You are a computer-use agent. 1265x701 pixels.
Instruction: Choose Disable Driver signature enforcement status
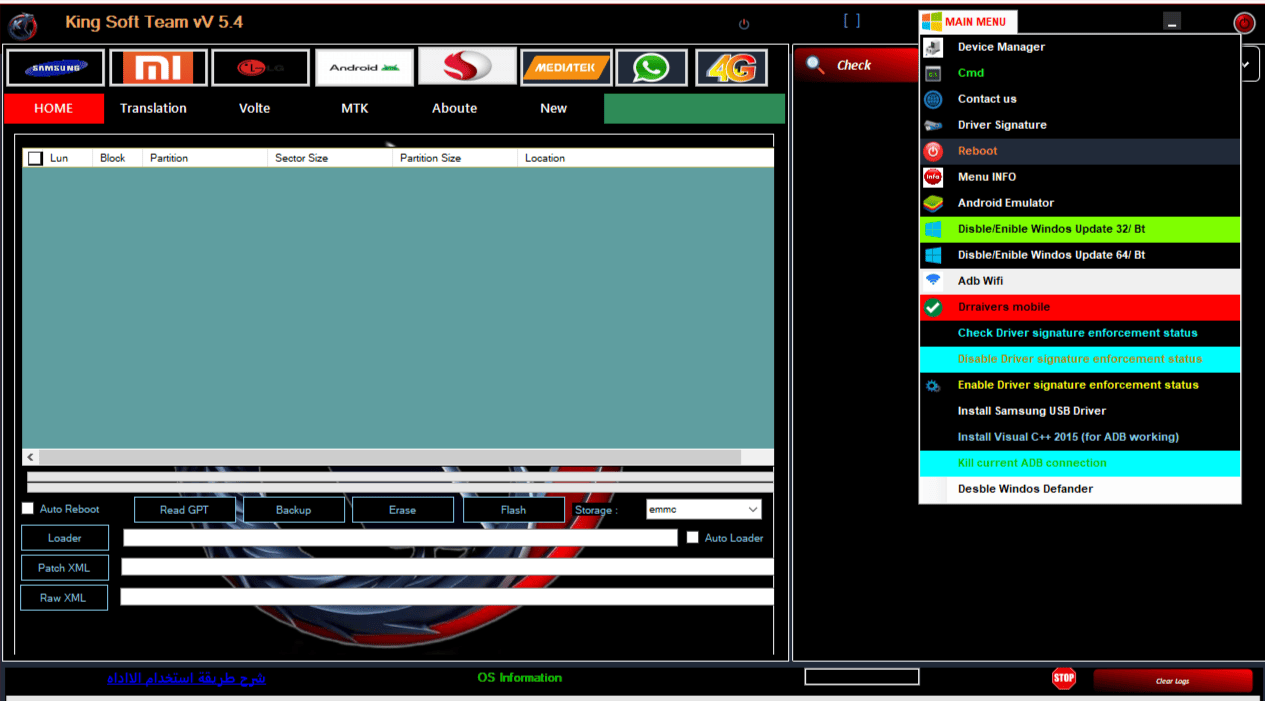[1080, 359]
